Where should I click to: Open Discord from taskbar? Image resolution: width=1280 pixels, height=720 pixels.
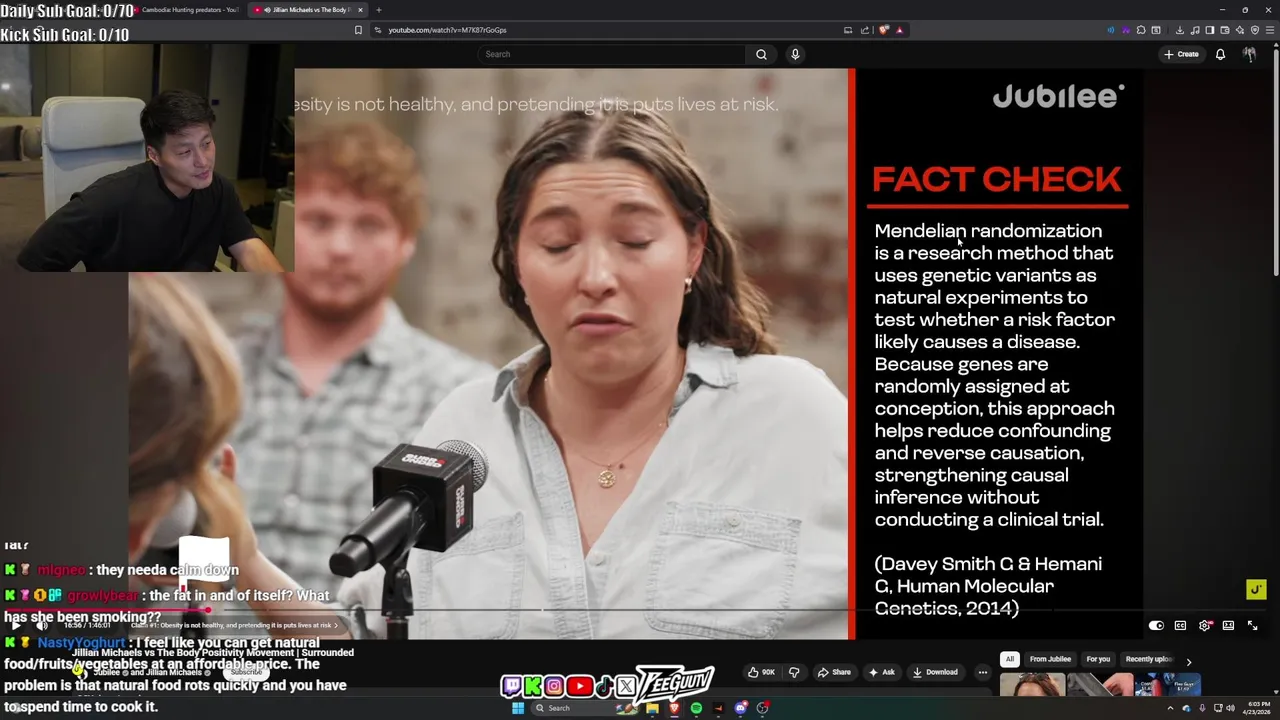(741, 708)
